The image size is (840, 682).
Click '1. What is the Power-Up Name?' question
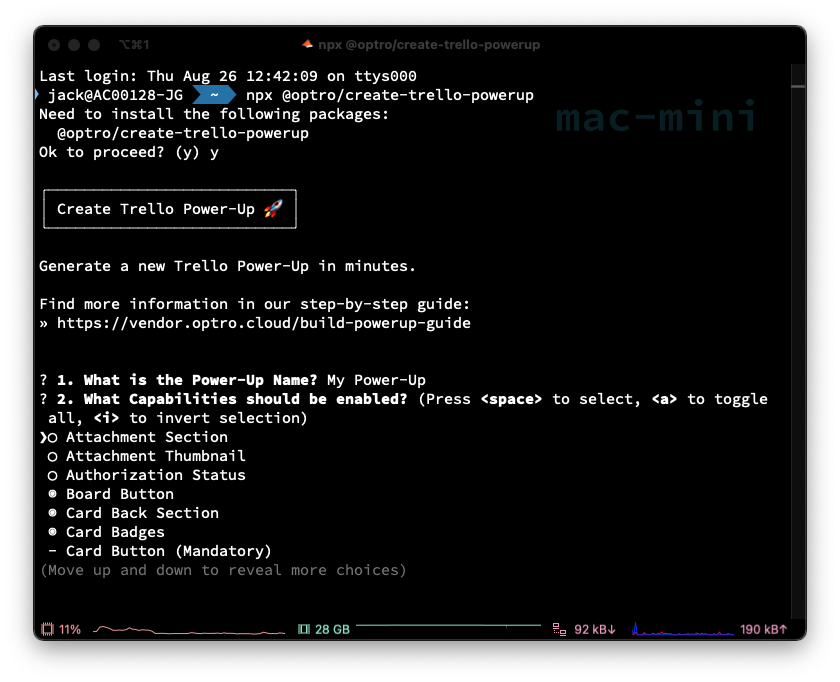(x=187, y=380)
